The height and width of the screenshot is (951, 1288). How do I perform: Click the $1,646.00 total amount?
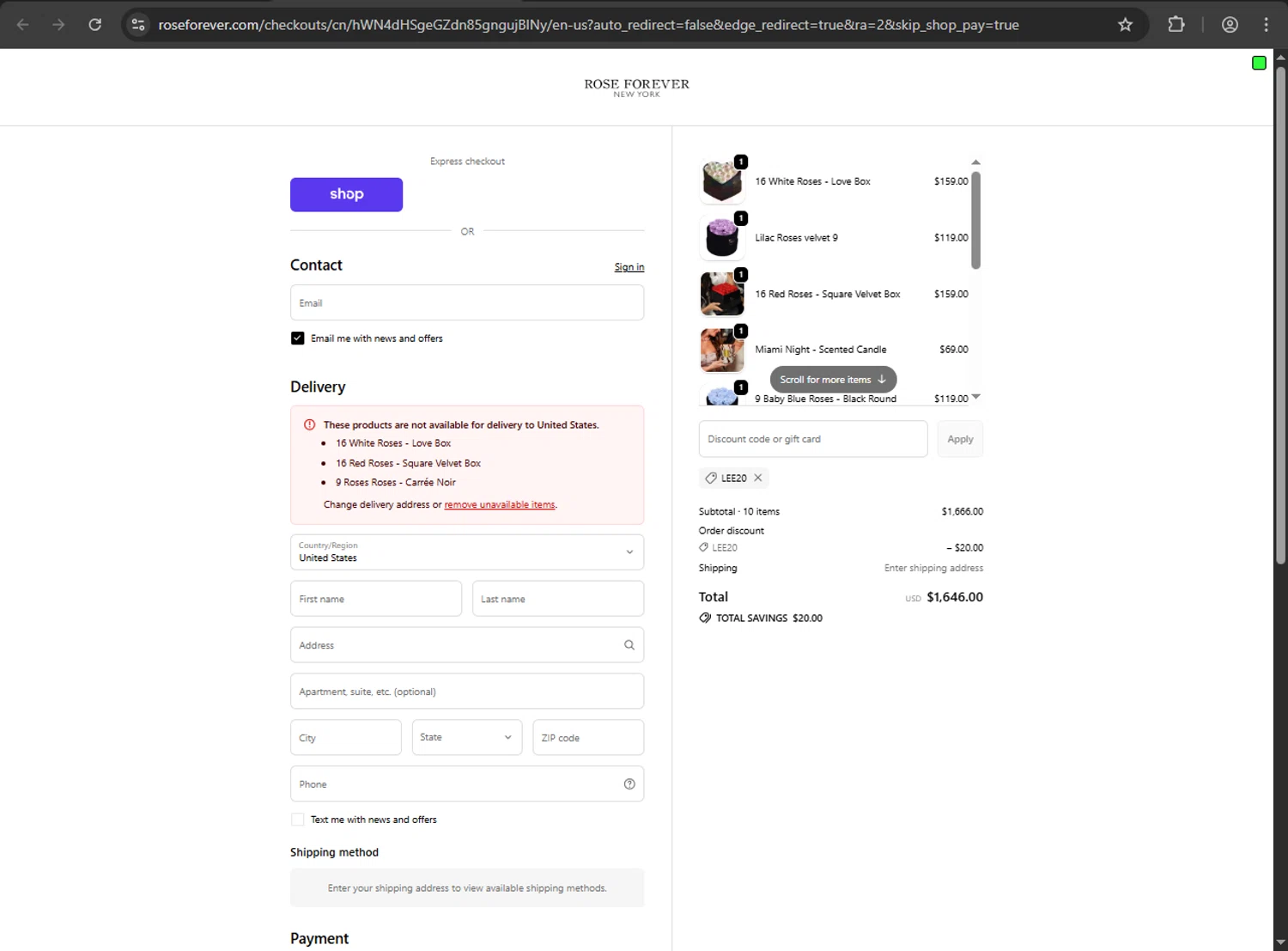coord(955,597)
